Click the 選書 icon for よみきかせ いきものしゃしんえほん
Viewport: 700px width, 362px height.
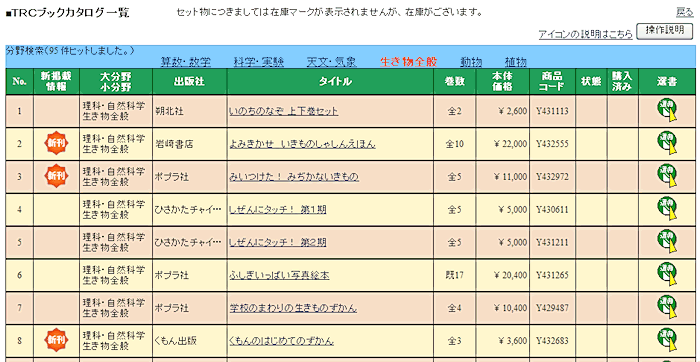pos(667,143)
